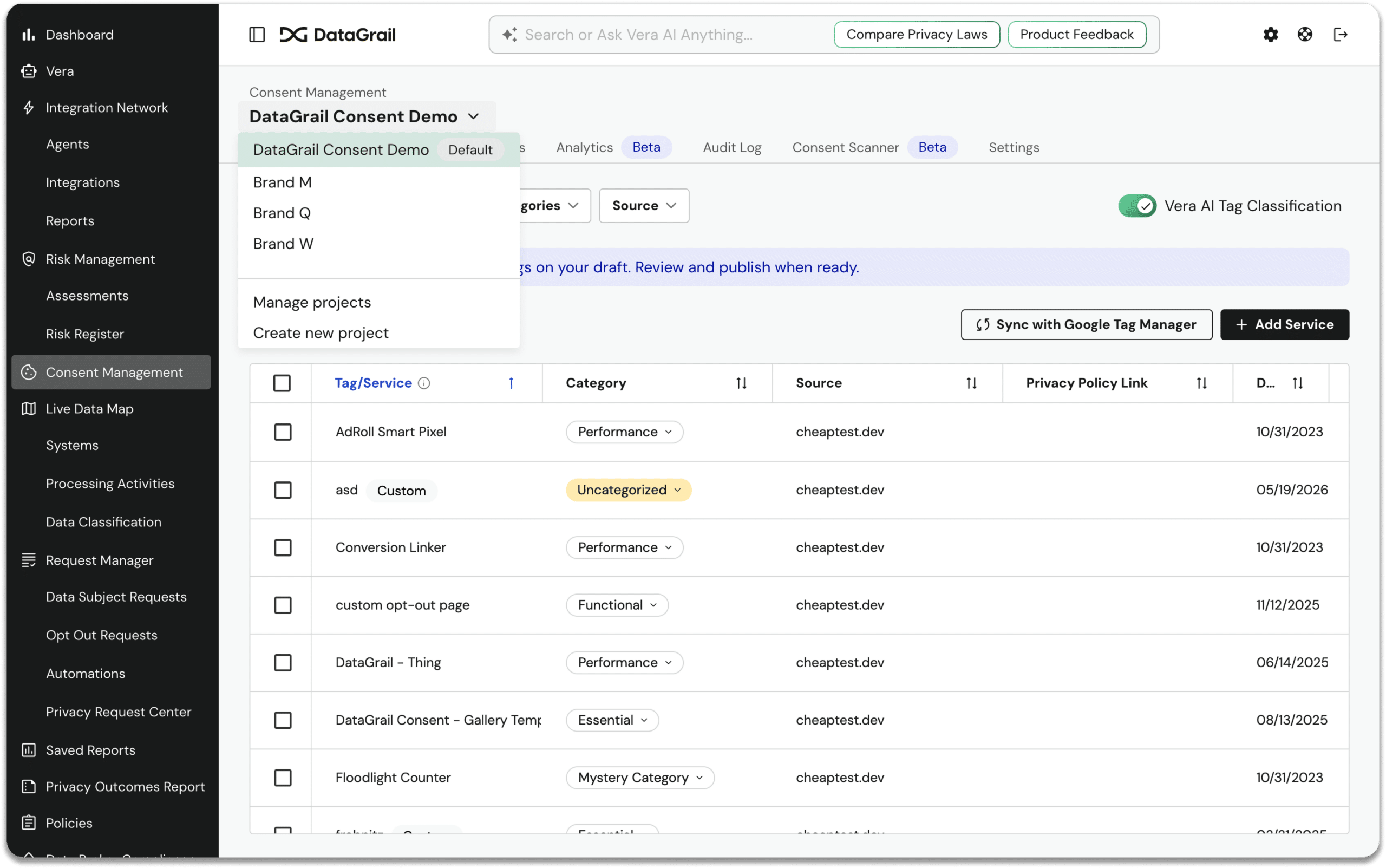Open the Categories filter dropdown
Screen dimensions: 1386x868
(x=554, y=206)
